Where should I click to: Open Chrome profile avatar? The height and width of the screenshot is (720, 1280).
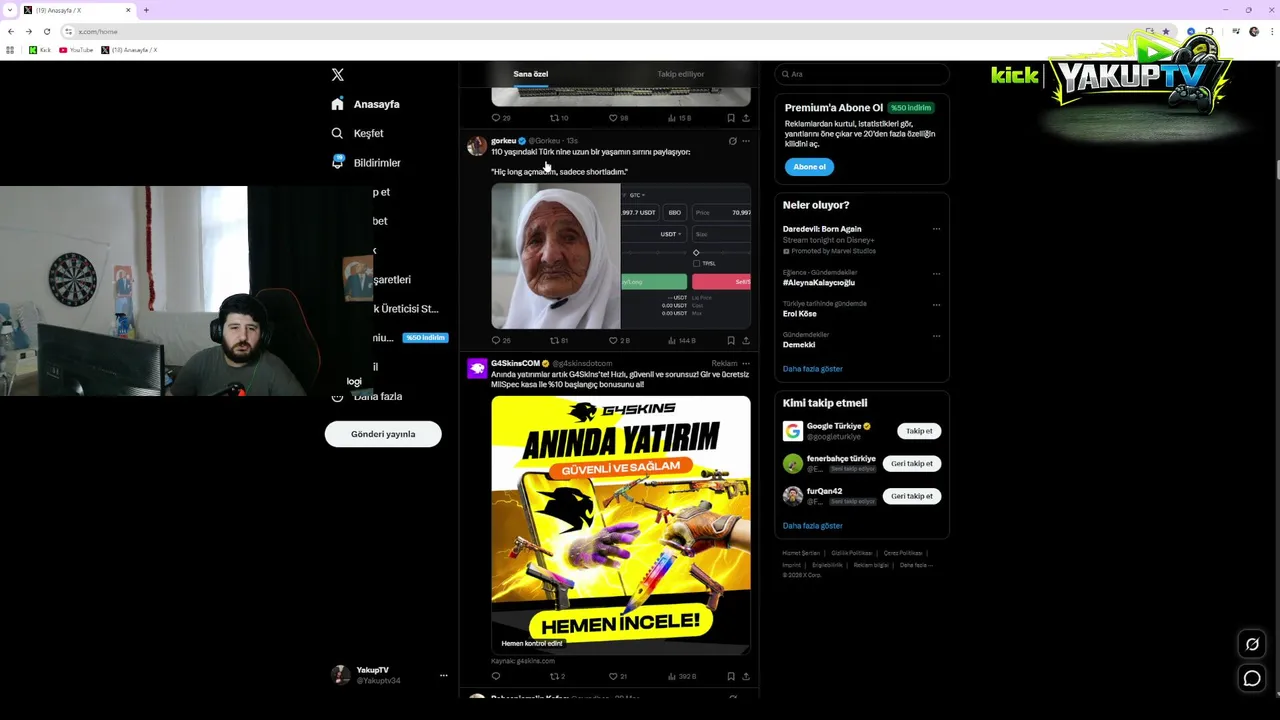[x=1254, y=31]
